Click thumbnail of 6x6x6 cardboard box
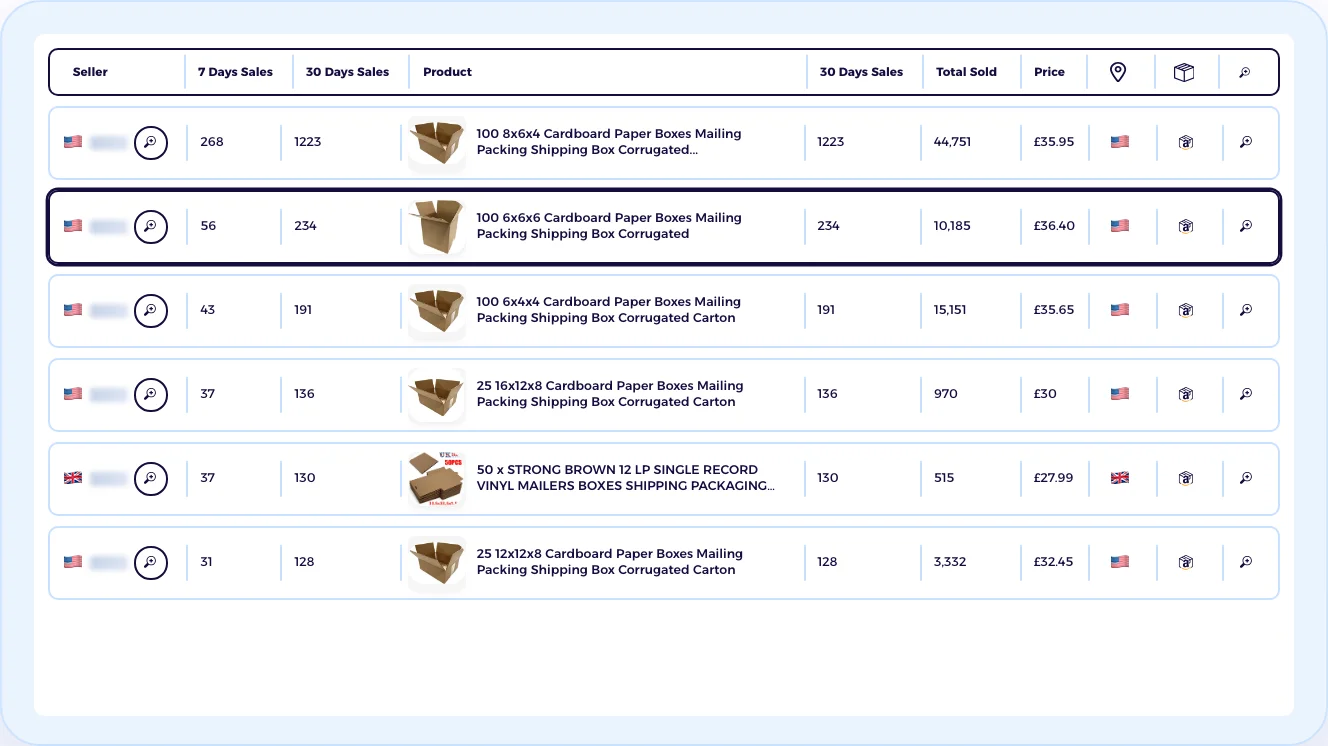This screenshot has height=746, width=1328. (x=437, y=226)
